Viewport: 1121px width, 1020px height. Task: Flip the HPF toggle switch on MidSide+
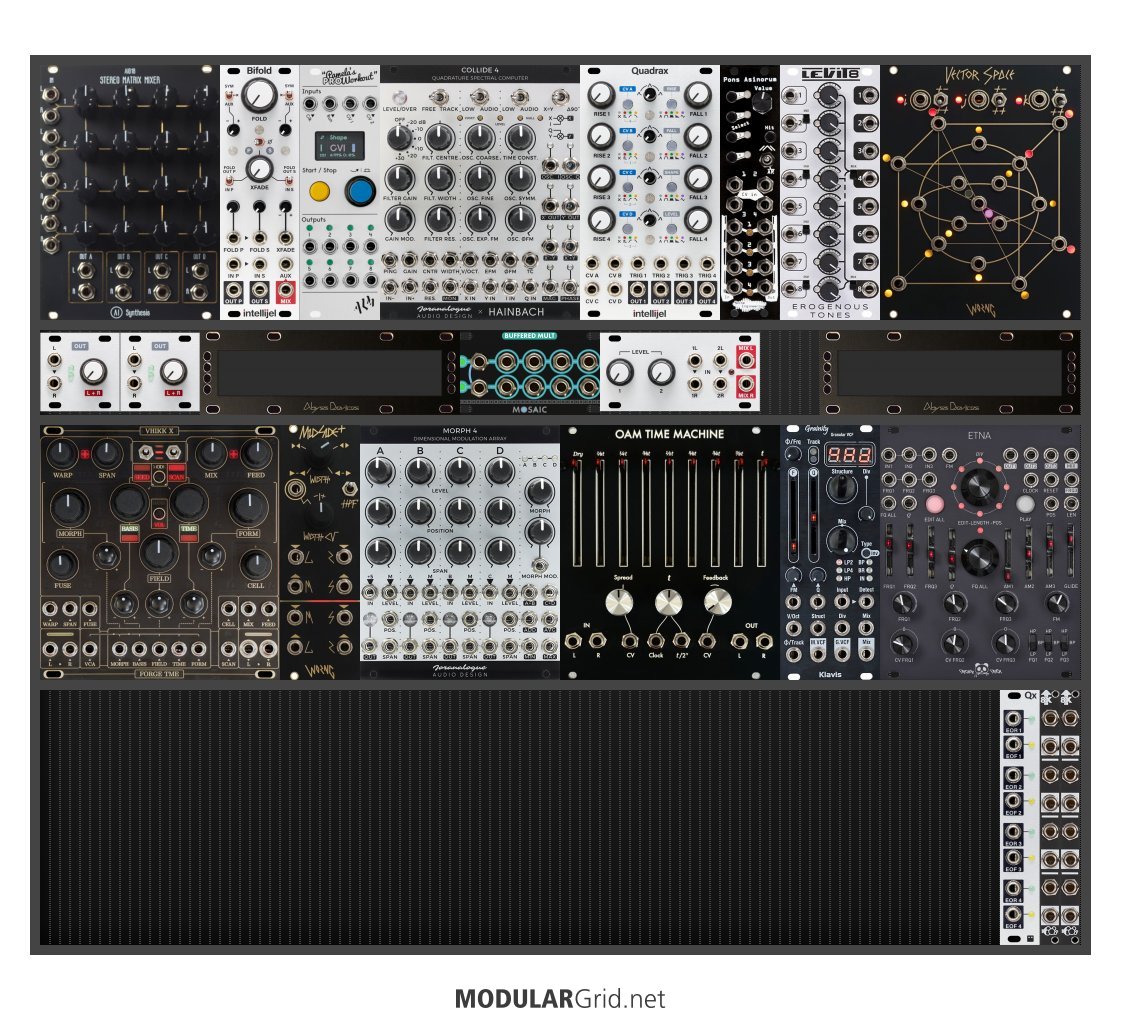pos(350,489)
